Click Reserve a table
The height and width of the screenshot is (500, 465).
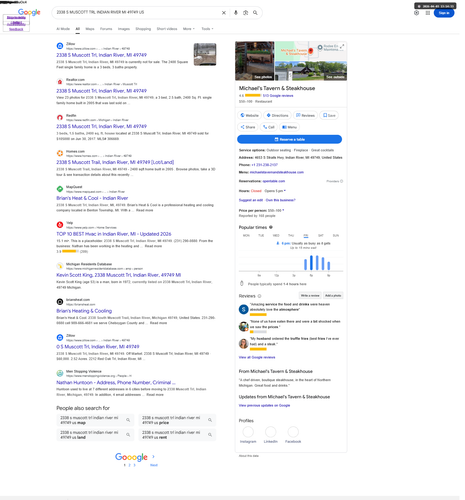[289, 139]
